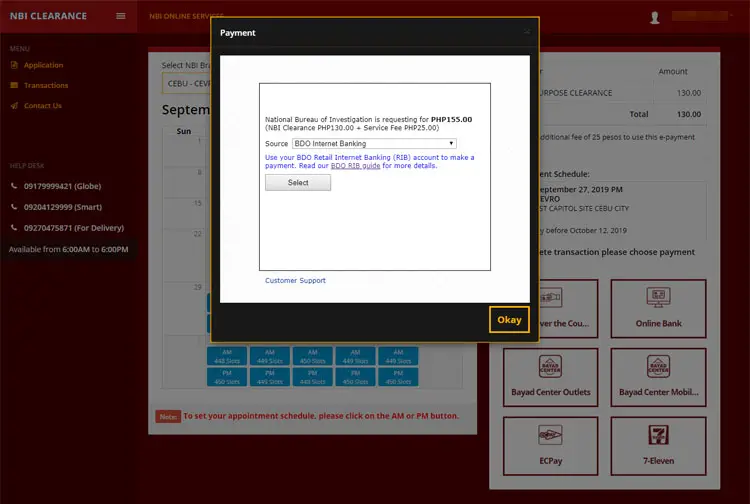Screen dimensions: 750x504
Task: Click the red Note badge
Action: [x=168, y=416]
